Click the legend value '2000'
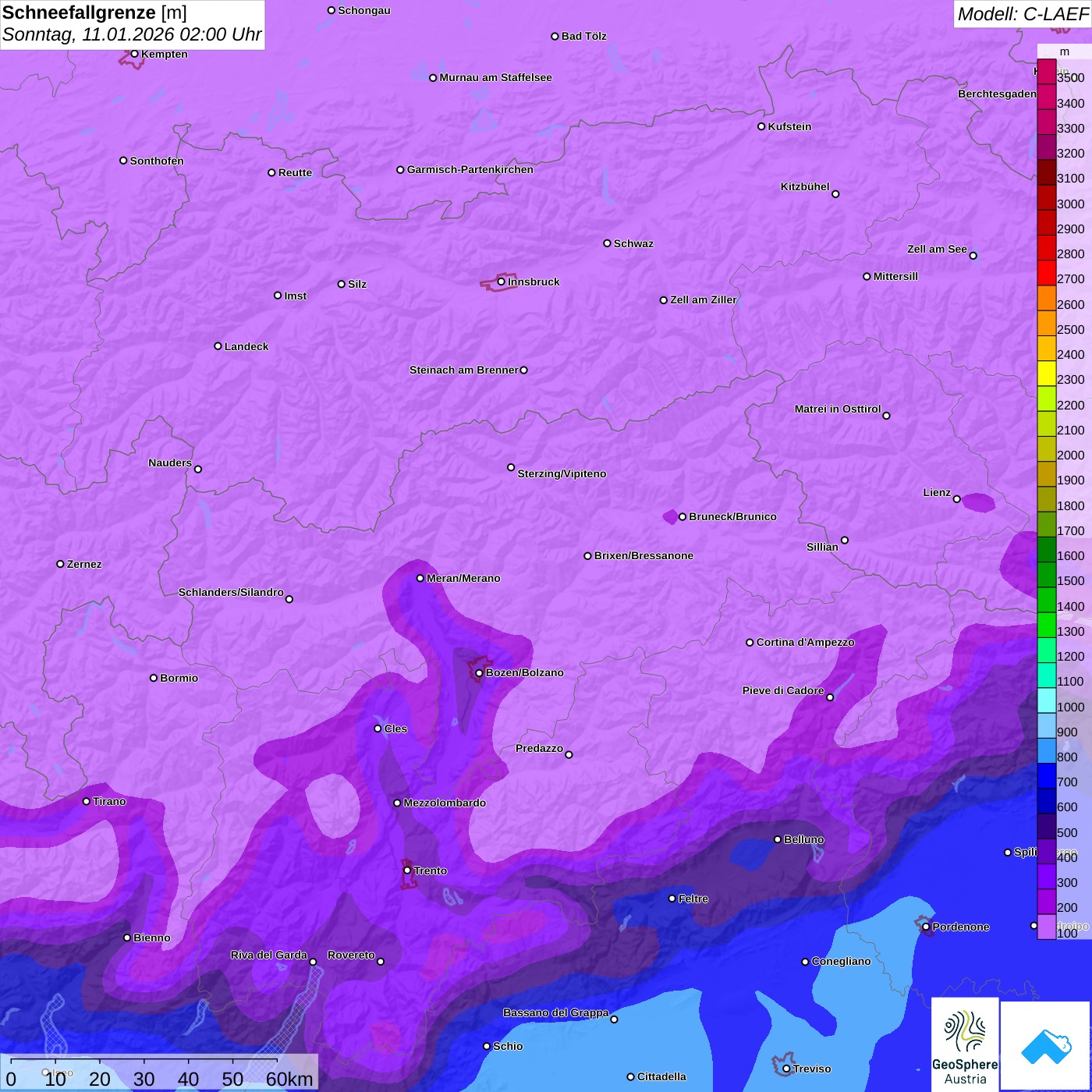The height and width of the screenshot is (1092, 1092). pyautogui.click(x=1070, y=455)
